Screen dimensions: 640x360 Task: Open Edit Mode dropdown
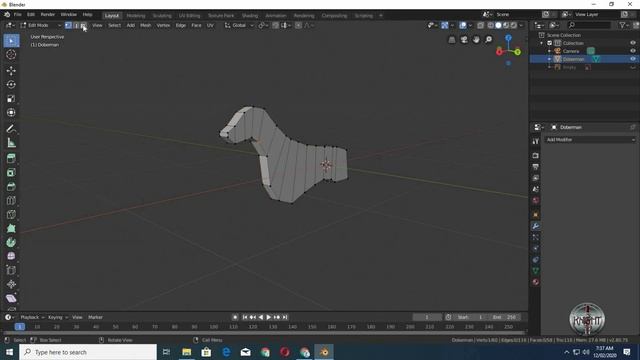(x=41, y=25)
